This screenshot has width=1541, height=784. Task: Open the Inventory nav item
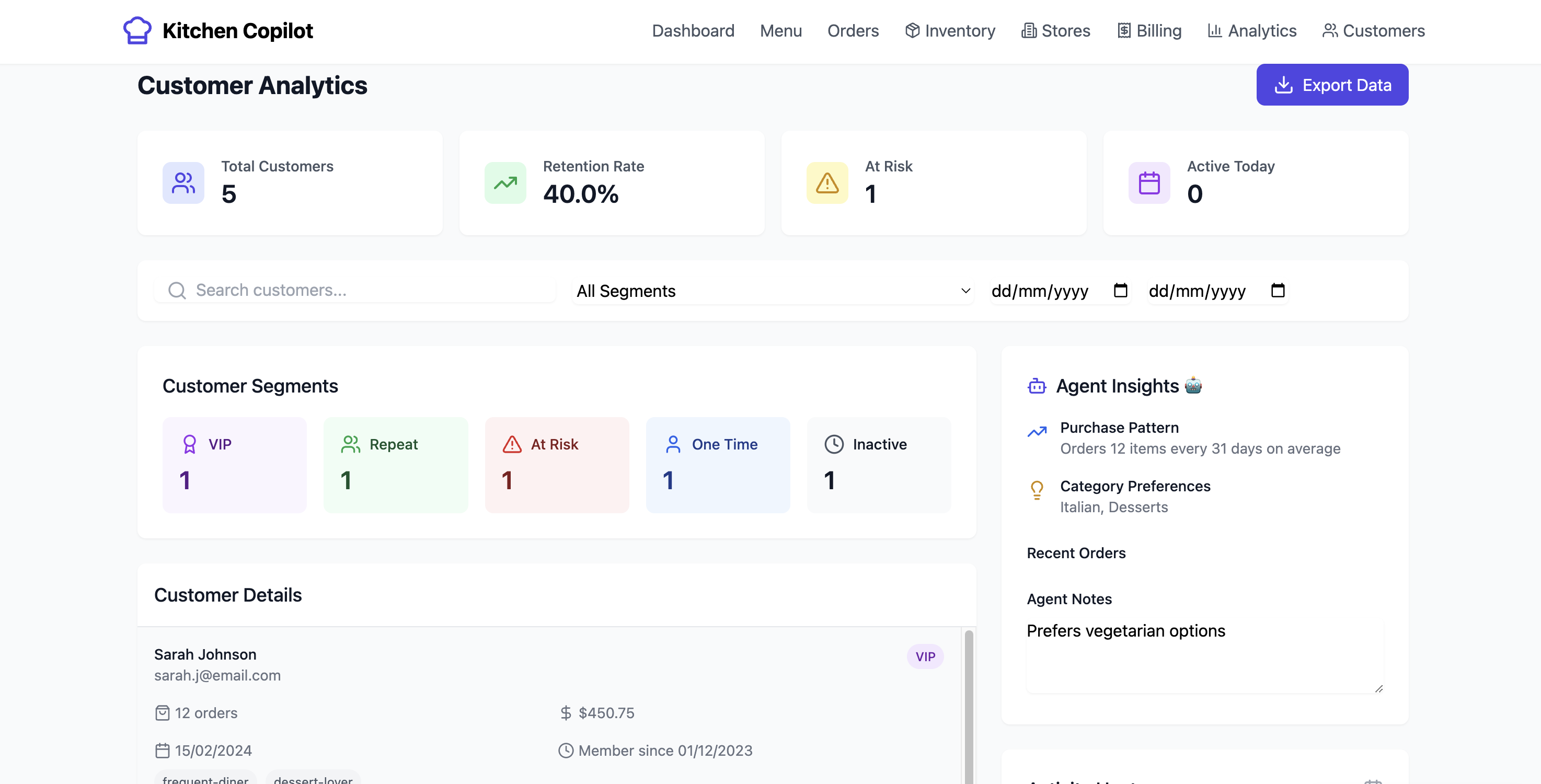click(949, 30)
